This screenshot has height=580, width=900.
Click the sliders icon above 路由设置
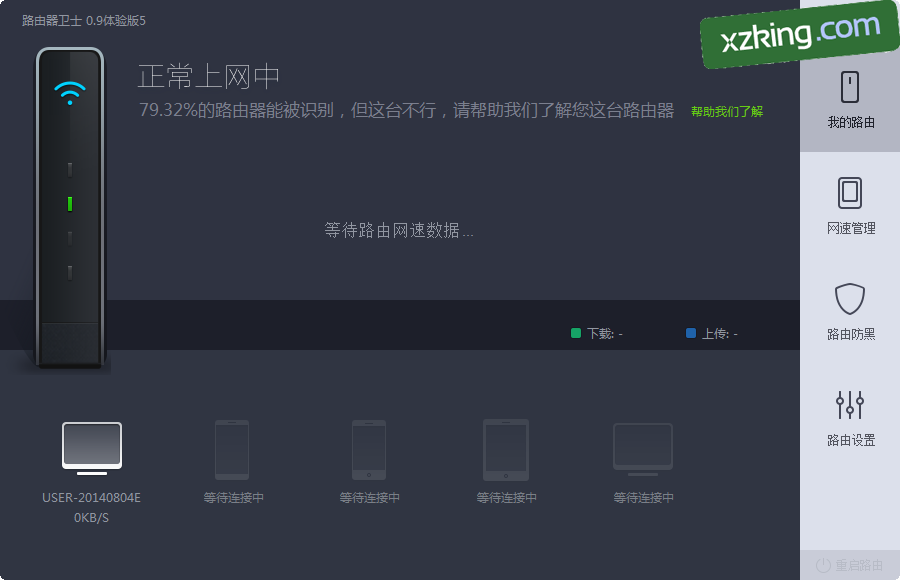pos(850,405)
